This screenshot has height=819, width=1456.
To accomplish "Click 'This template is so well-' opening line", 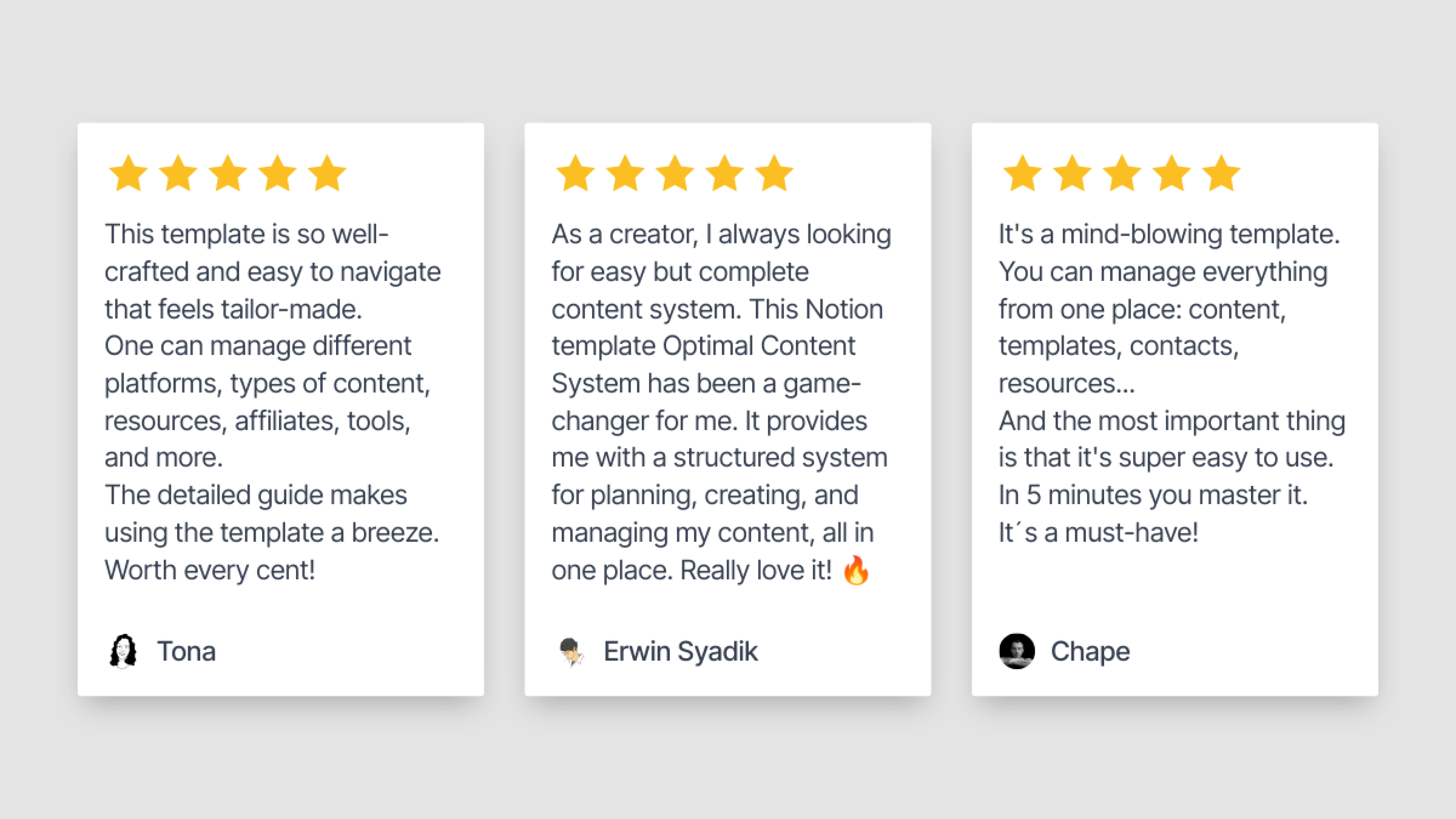I will point(246,234).
